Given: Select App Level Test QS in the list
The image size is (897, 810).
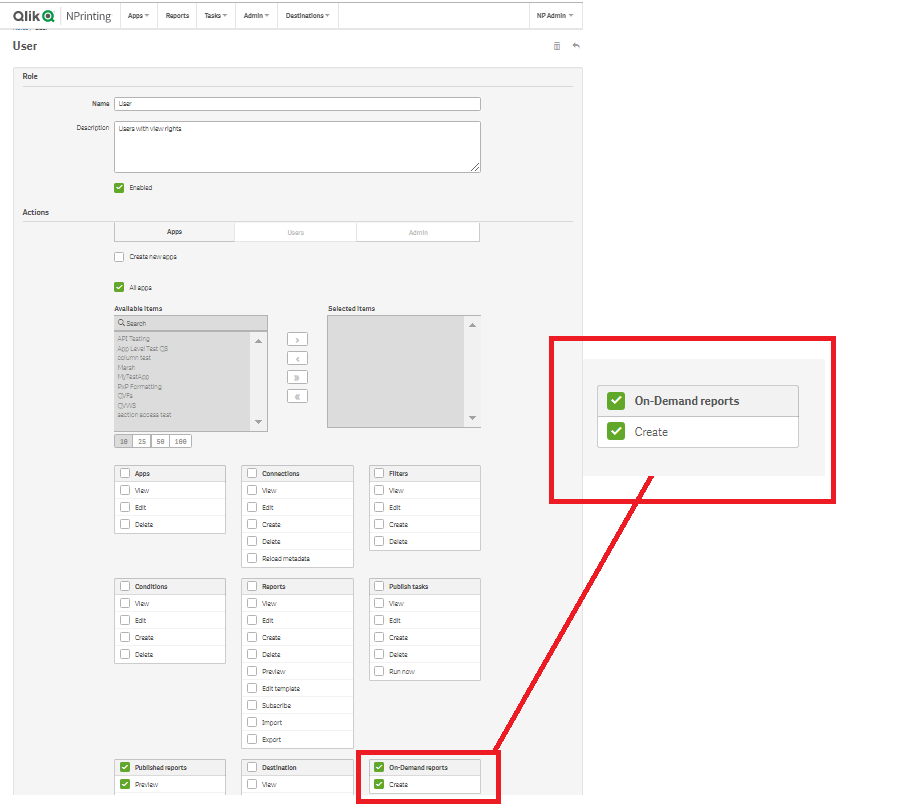Looking at the screenshot, I should (x=142, y=348).
